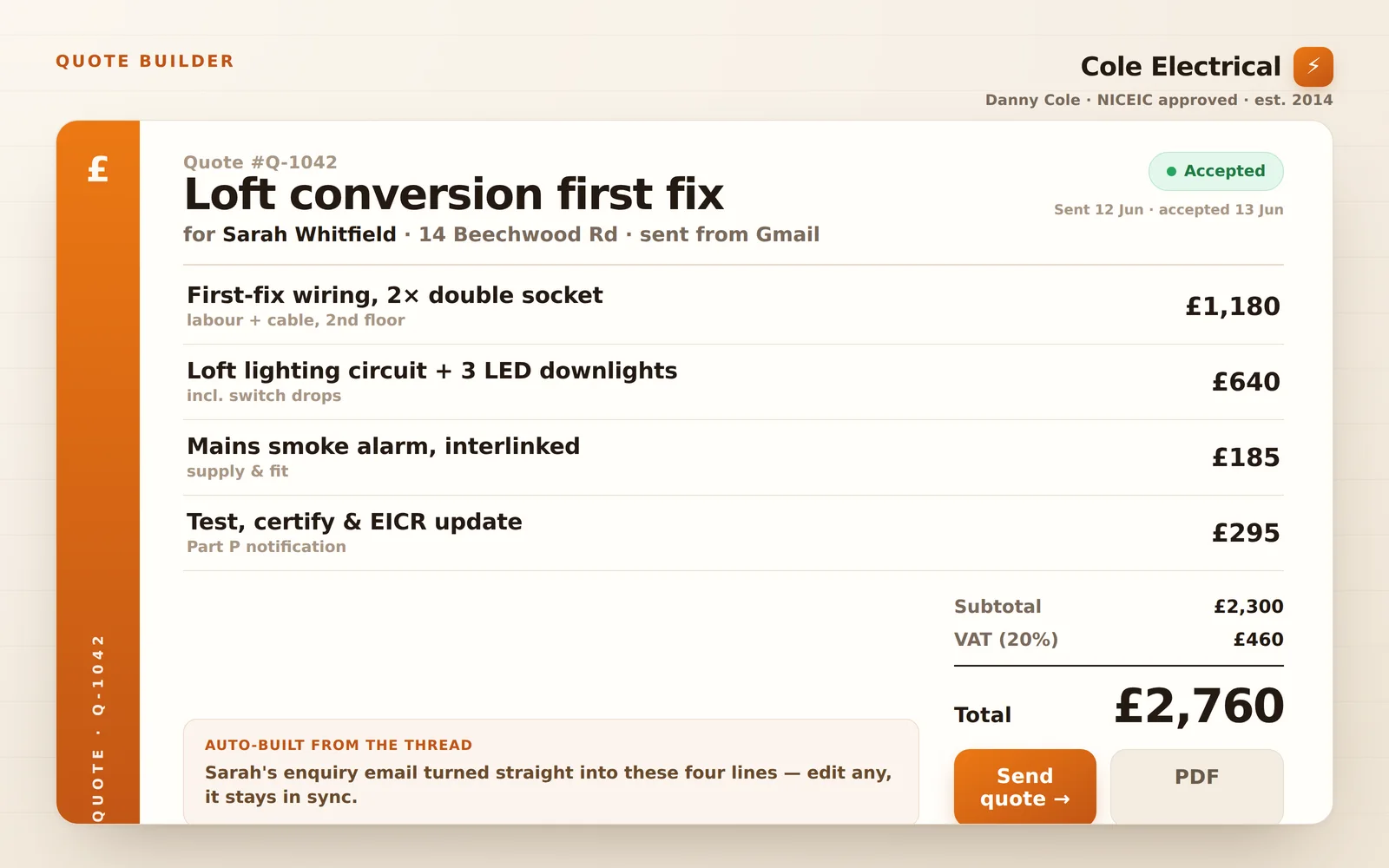
Task: Export the quote using the PDF button
Action: (x=1196, y=786)
